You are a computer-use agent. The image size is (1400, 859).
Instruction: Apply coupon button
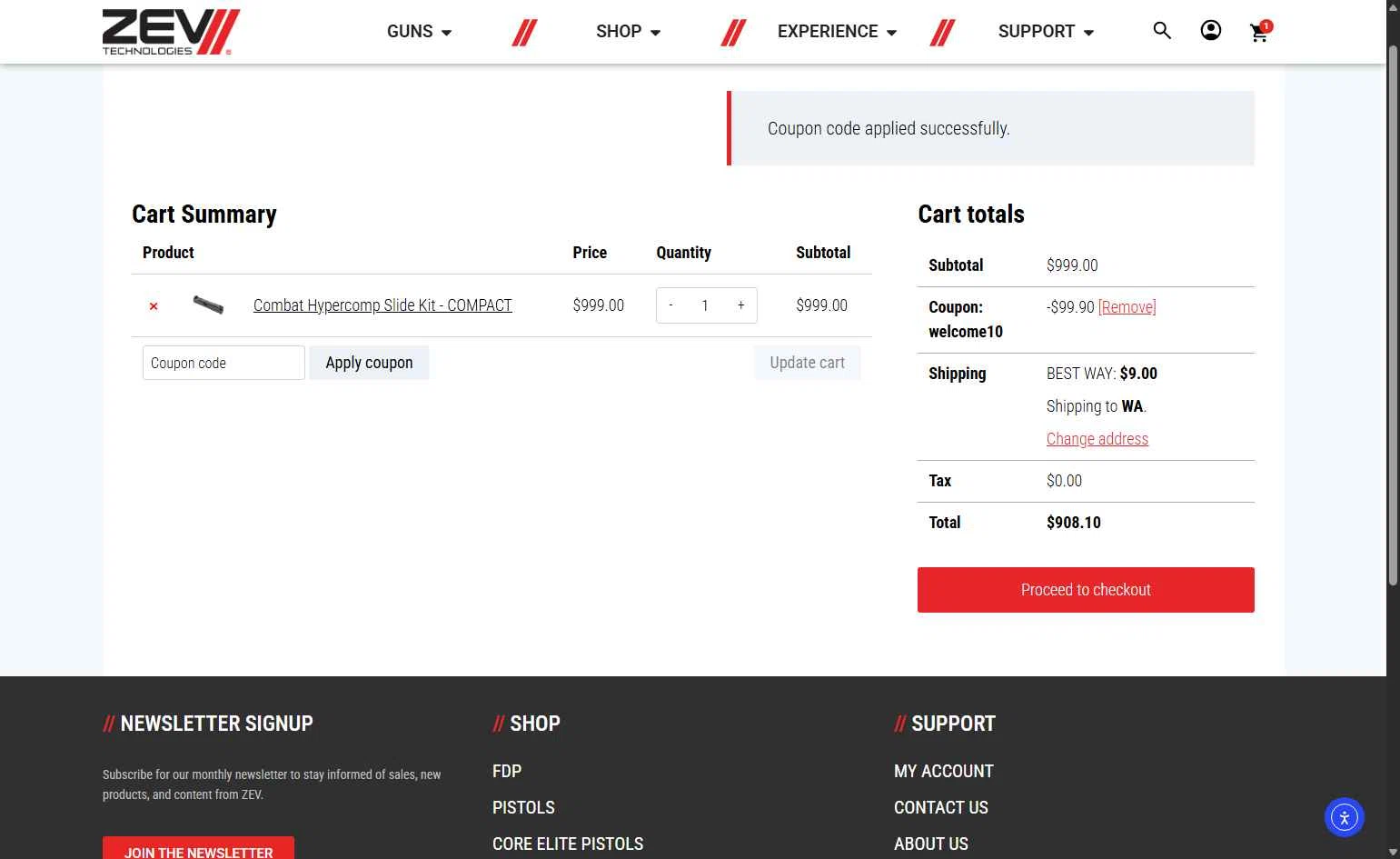(x=369, y=363)
